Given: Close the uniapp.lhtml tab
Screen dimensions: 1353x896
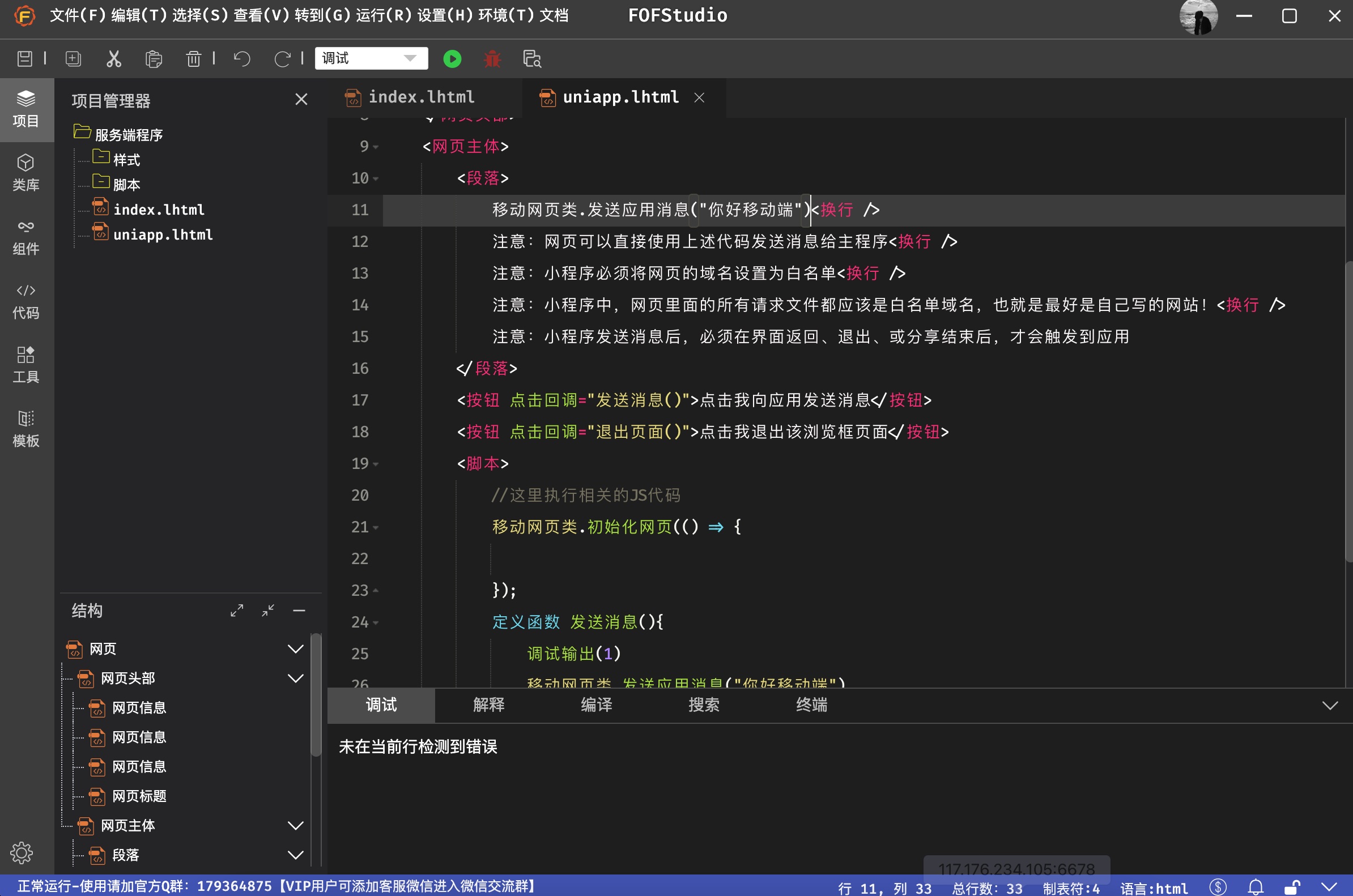Looking at the screenshot, I should [699, 98].
